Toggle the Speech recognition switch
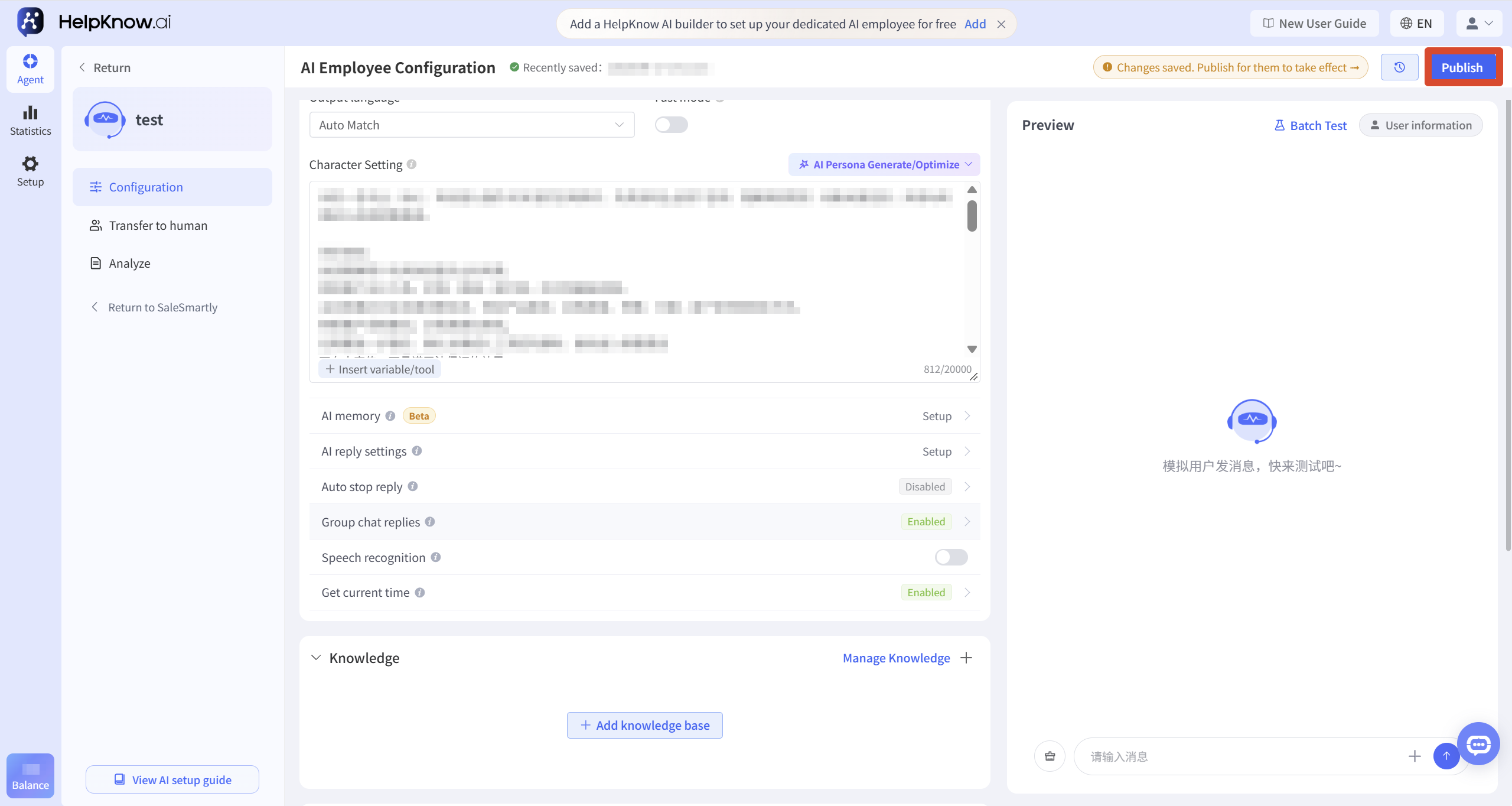 pyautogui.click(x=951, y=557)
